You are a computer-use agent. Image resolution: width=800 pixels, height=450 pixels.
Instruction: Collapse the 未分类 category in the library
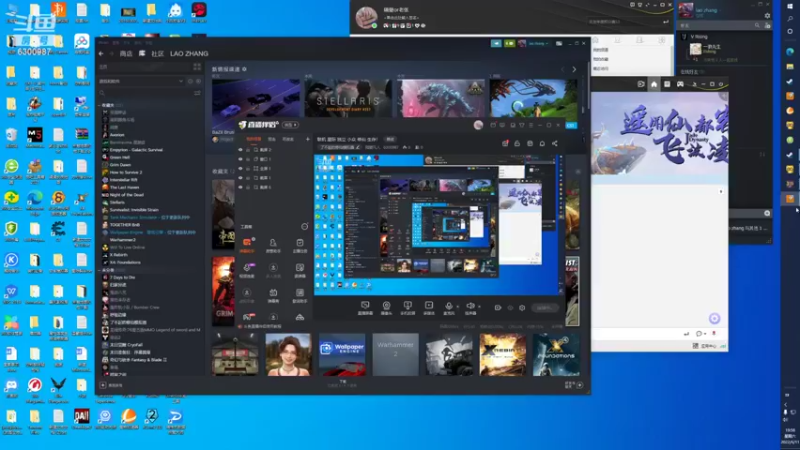(100, 270)
